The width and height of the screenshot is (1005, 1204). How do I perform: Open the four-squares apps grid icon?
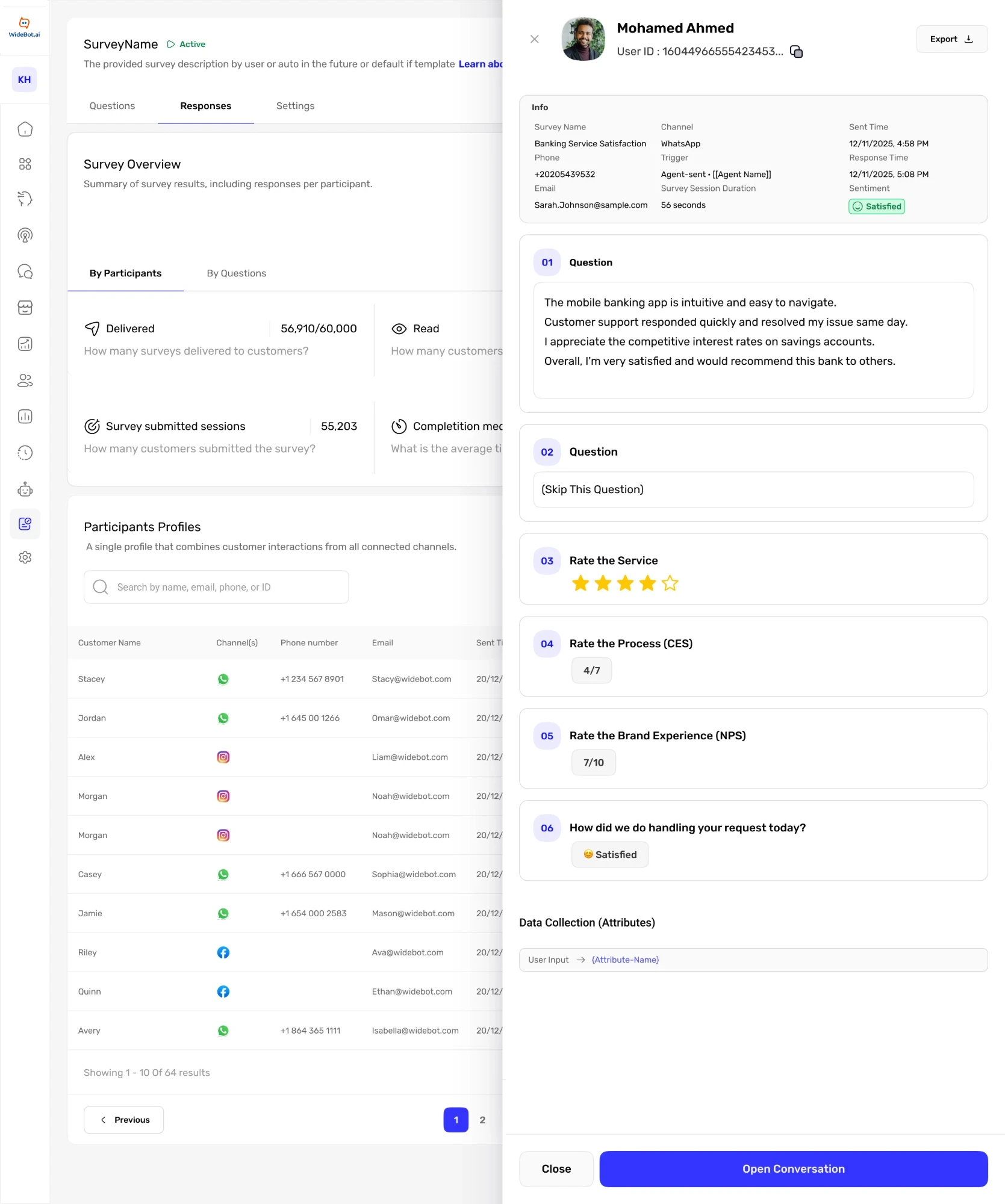(25, 164)
